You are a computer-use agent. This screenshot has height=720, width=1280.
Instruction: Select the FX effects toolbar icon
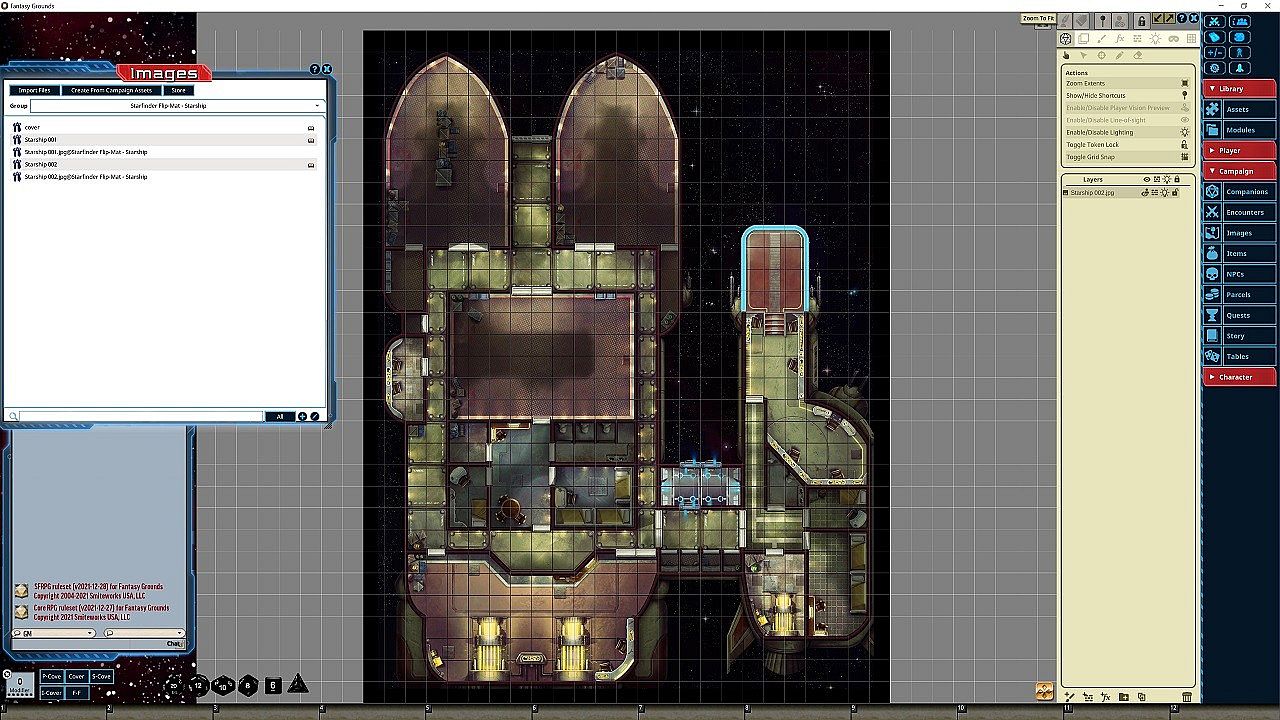1120,39
